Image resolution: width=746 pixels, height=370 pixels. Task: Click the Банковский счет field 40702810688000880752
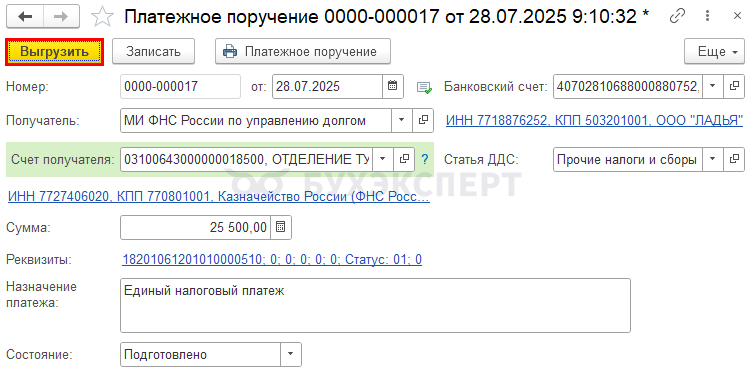[628, 87]
